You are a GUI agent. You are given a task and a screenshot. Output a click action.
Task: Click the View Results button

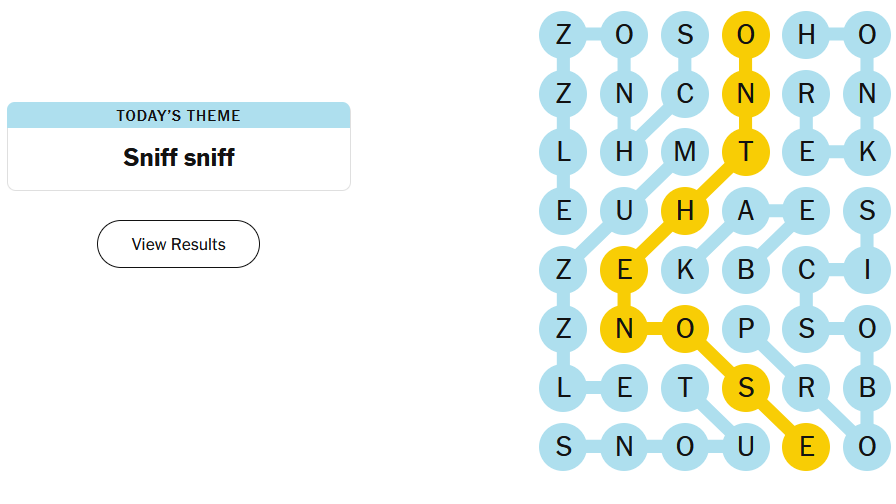pos(178,244)
